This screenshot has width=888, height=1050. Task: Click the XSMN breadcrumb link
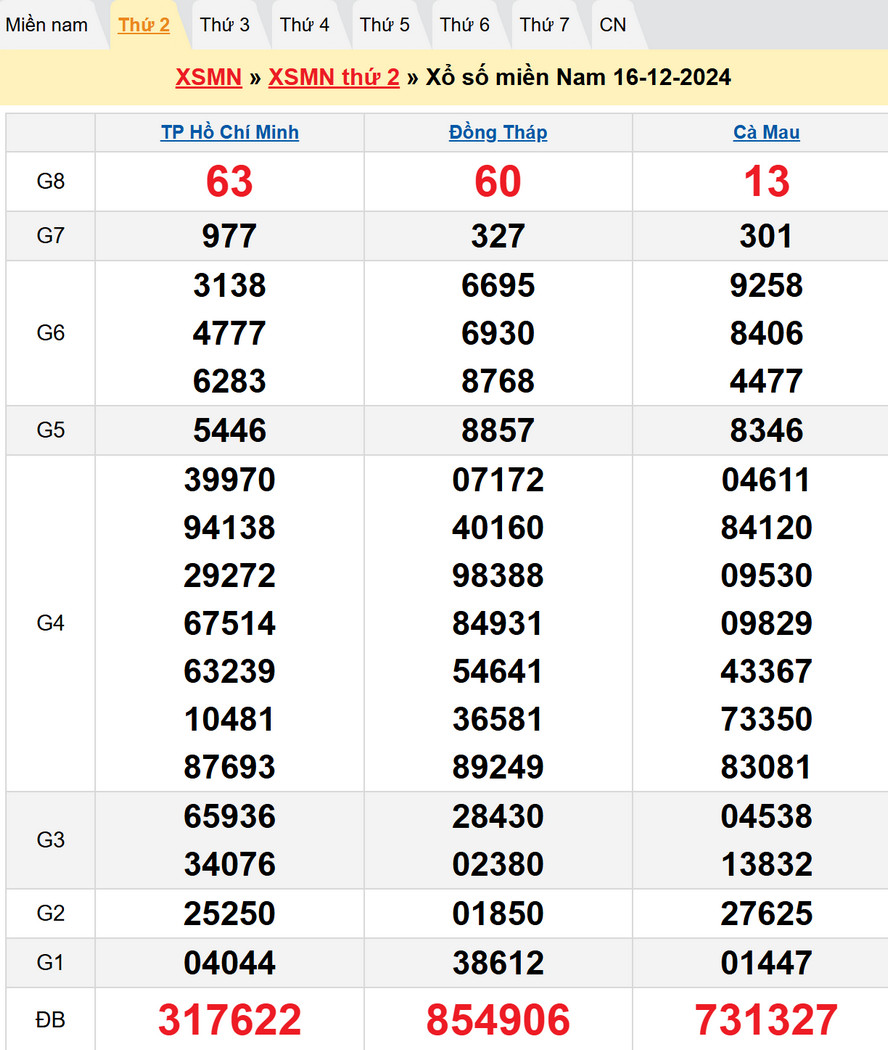(208, 78)
